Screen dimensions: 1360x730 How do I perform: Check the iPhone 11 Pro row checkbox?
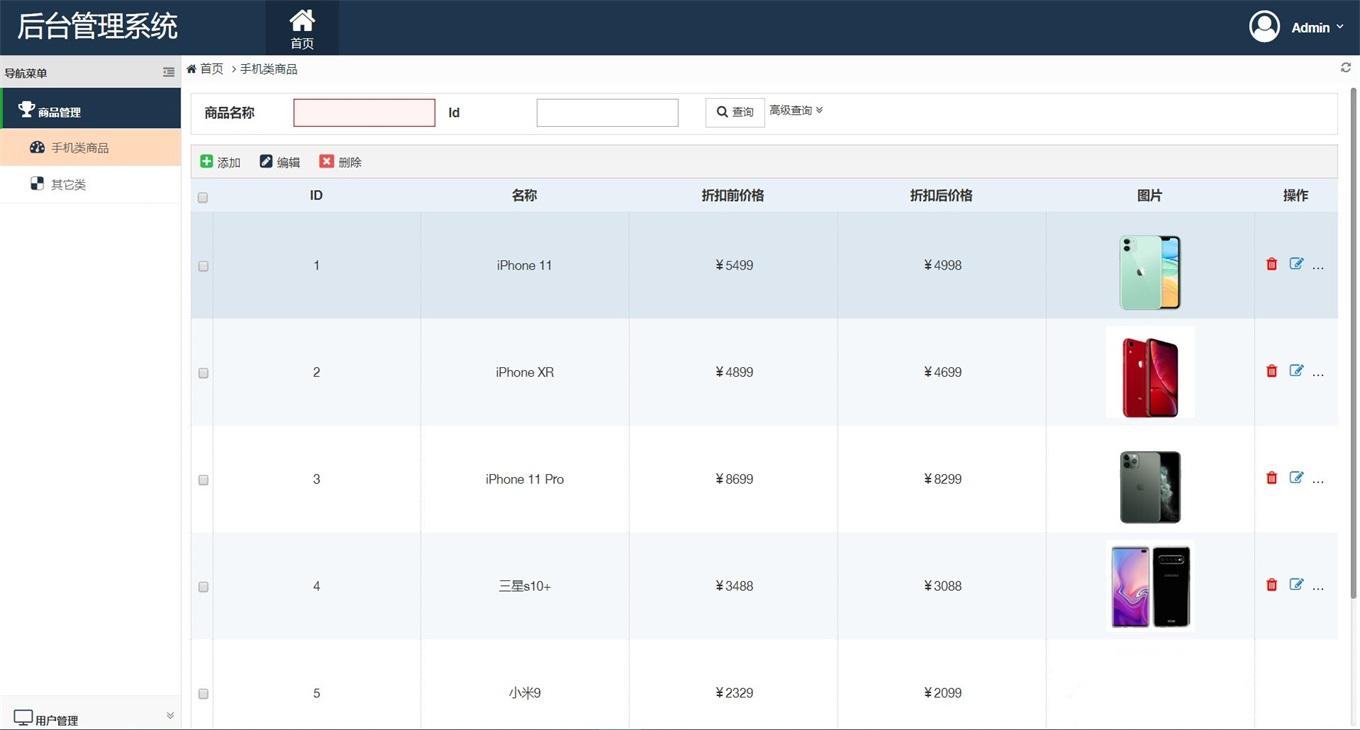pos(203,480)
